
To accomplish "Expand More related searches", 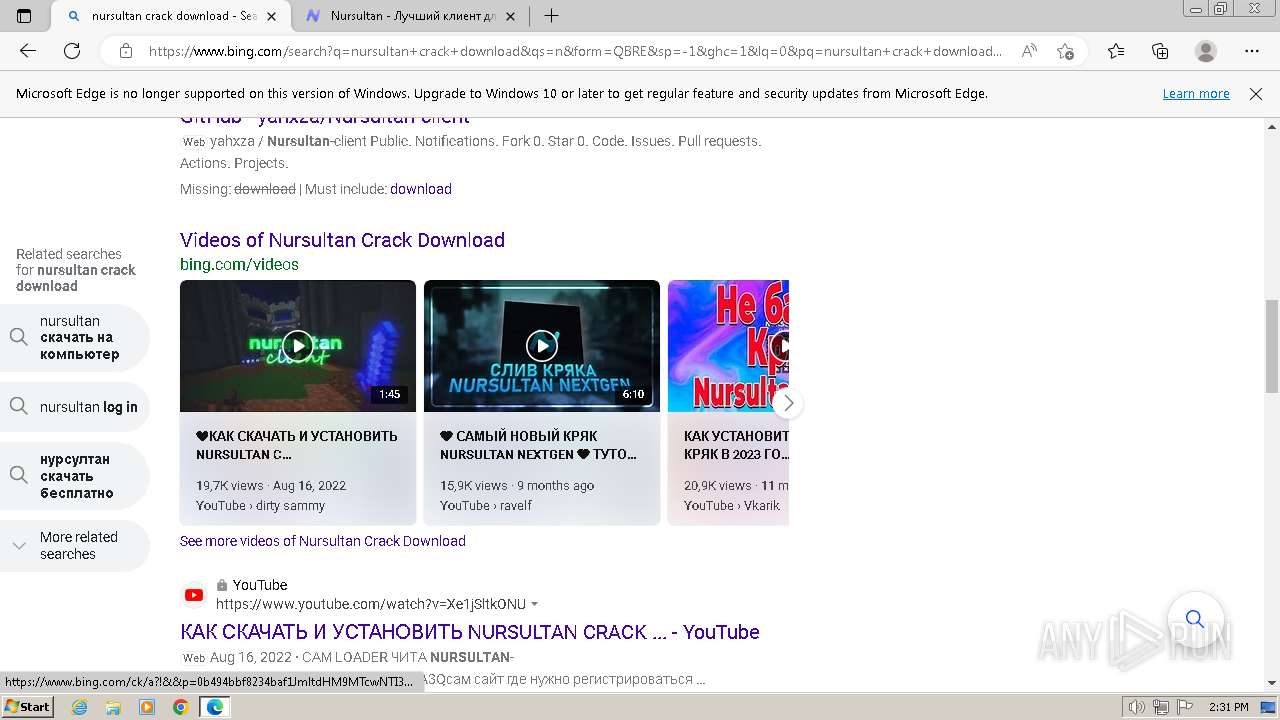I will (75, 546).
